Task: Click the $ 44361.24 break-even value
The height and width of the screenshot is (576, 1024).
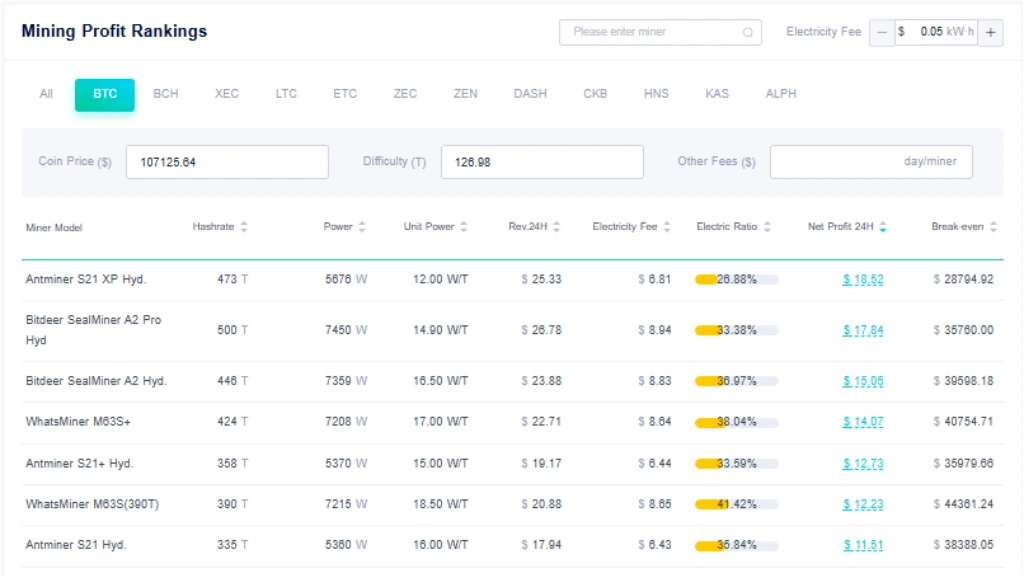Action: 963,504
